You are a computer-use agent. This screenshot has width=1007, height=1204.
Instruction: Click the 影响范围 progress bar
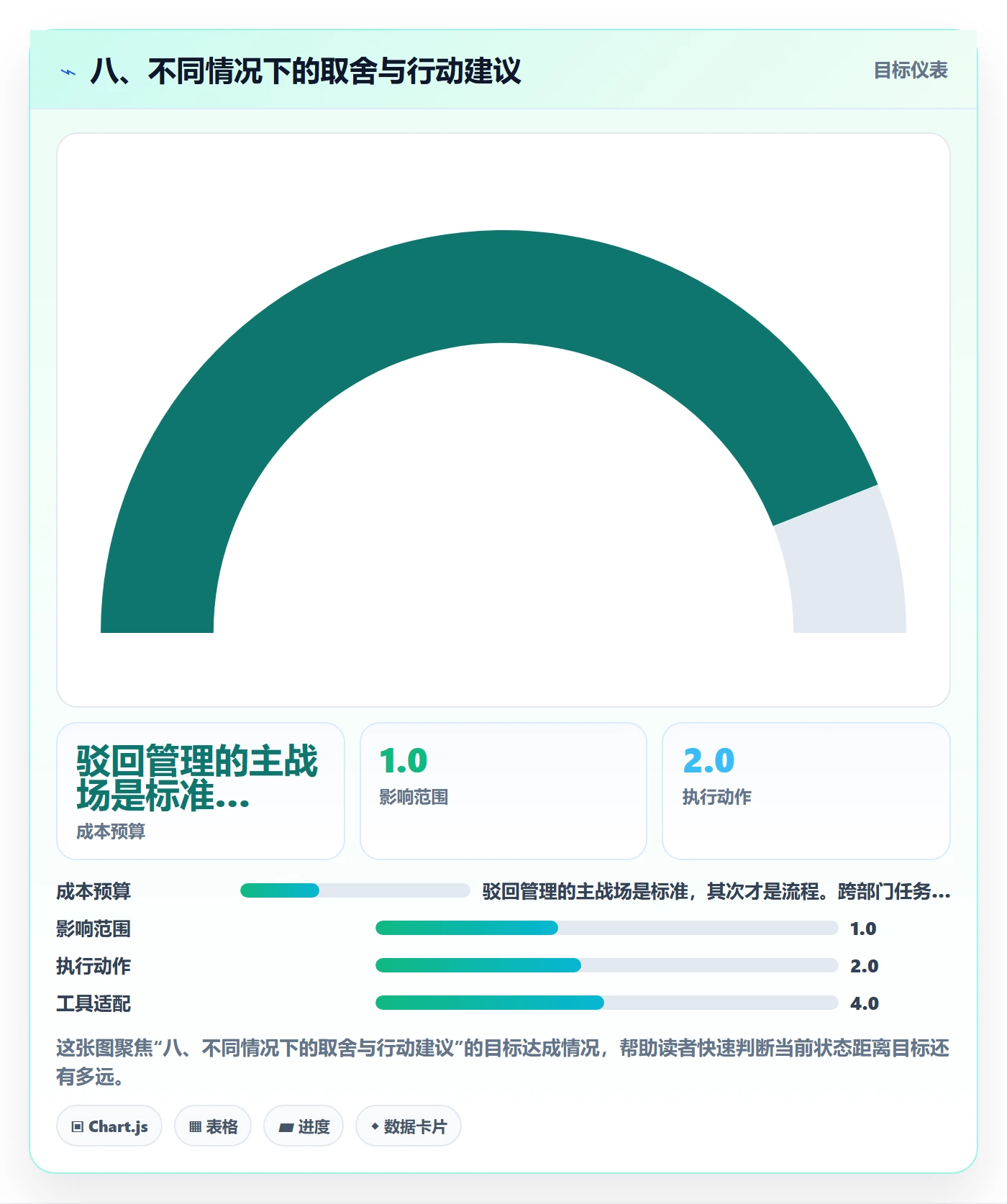(x=606, y=928)
